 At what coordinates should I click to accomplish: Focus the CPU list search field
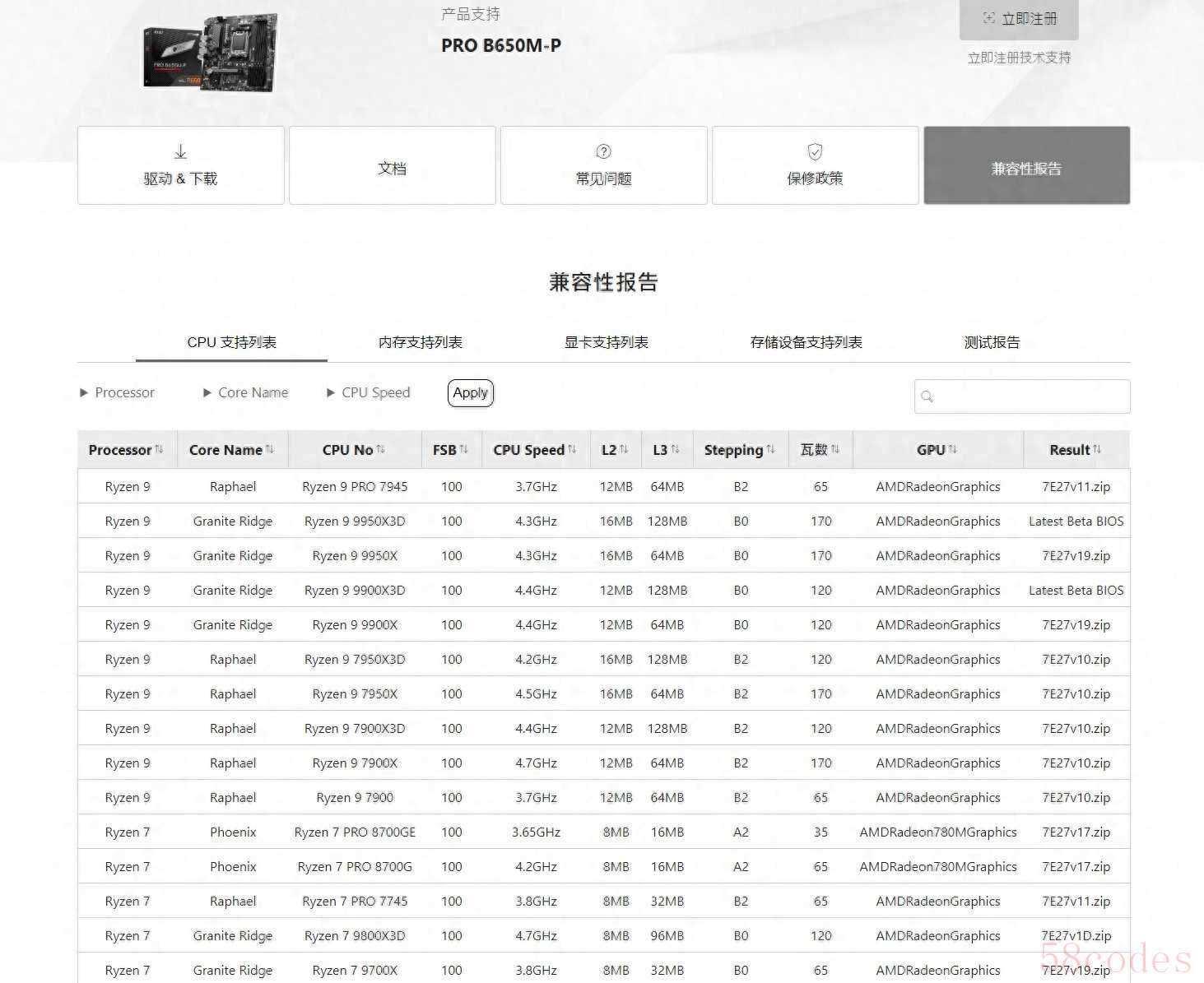click(x=1022, y=396)
